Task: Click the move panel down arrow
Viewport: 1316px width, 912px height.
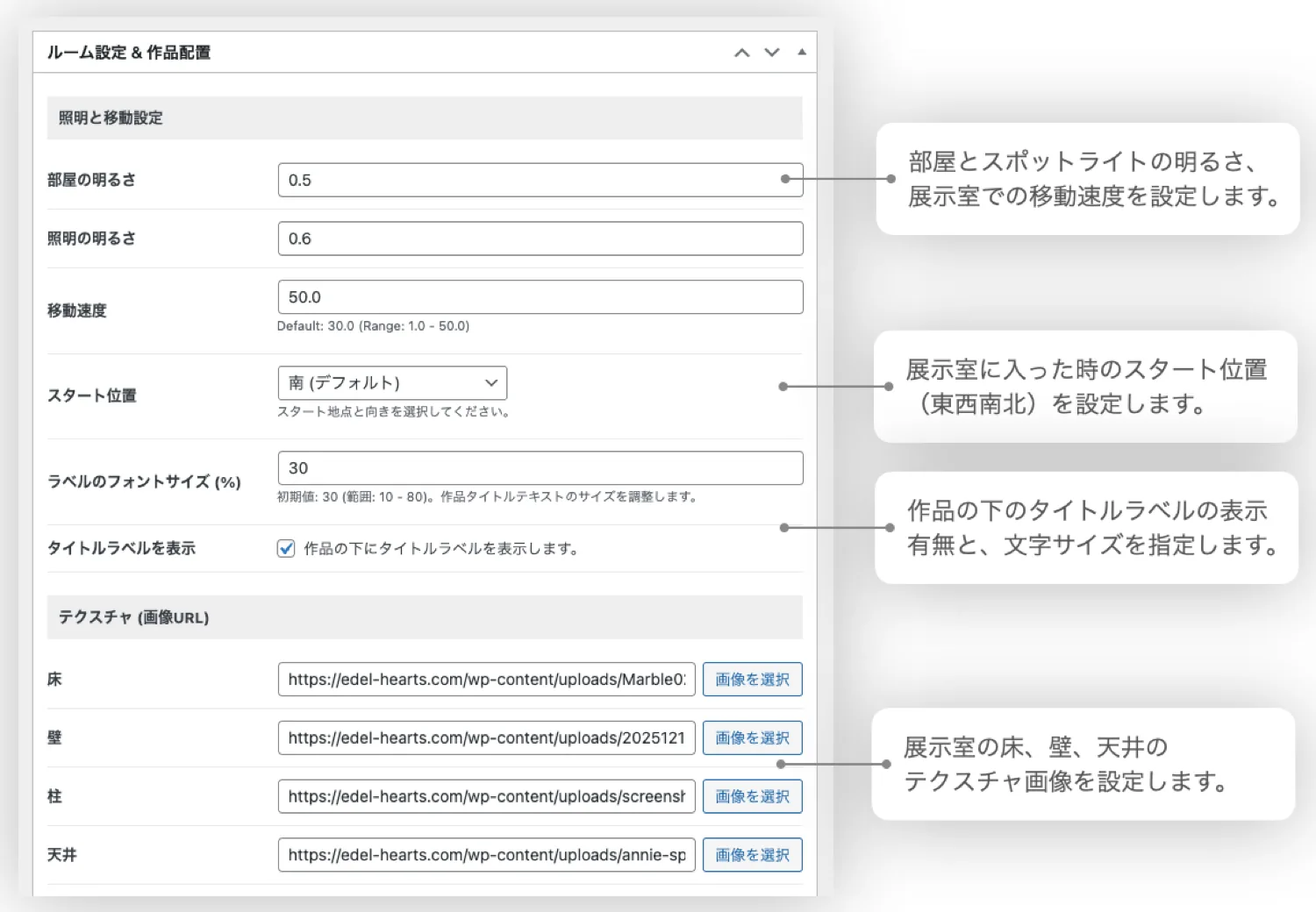Action: pos(772,53)
